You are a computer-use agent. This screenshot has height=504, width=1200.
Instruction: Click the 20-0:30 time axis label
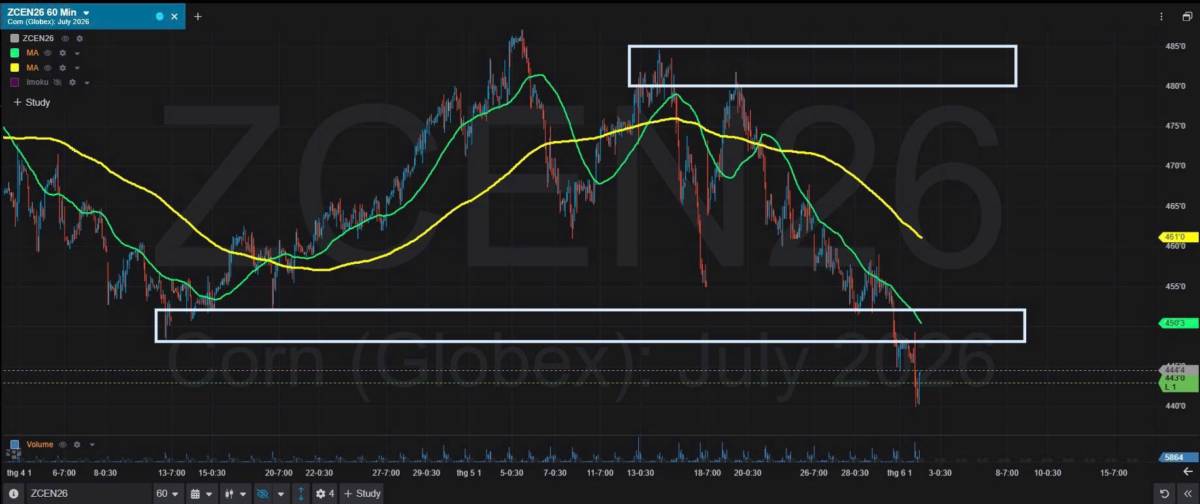point(747,472)
